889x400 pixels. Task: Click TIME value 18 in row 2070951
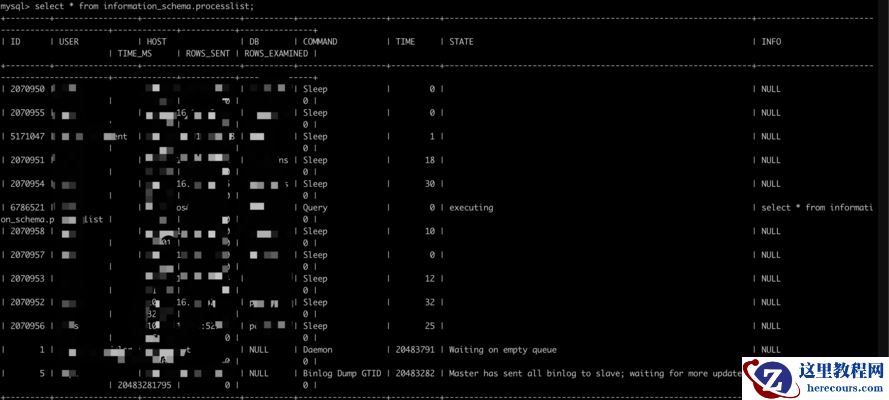click(x=430, y=160)
